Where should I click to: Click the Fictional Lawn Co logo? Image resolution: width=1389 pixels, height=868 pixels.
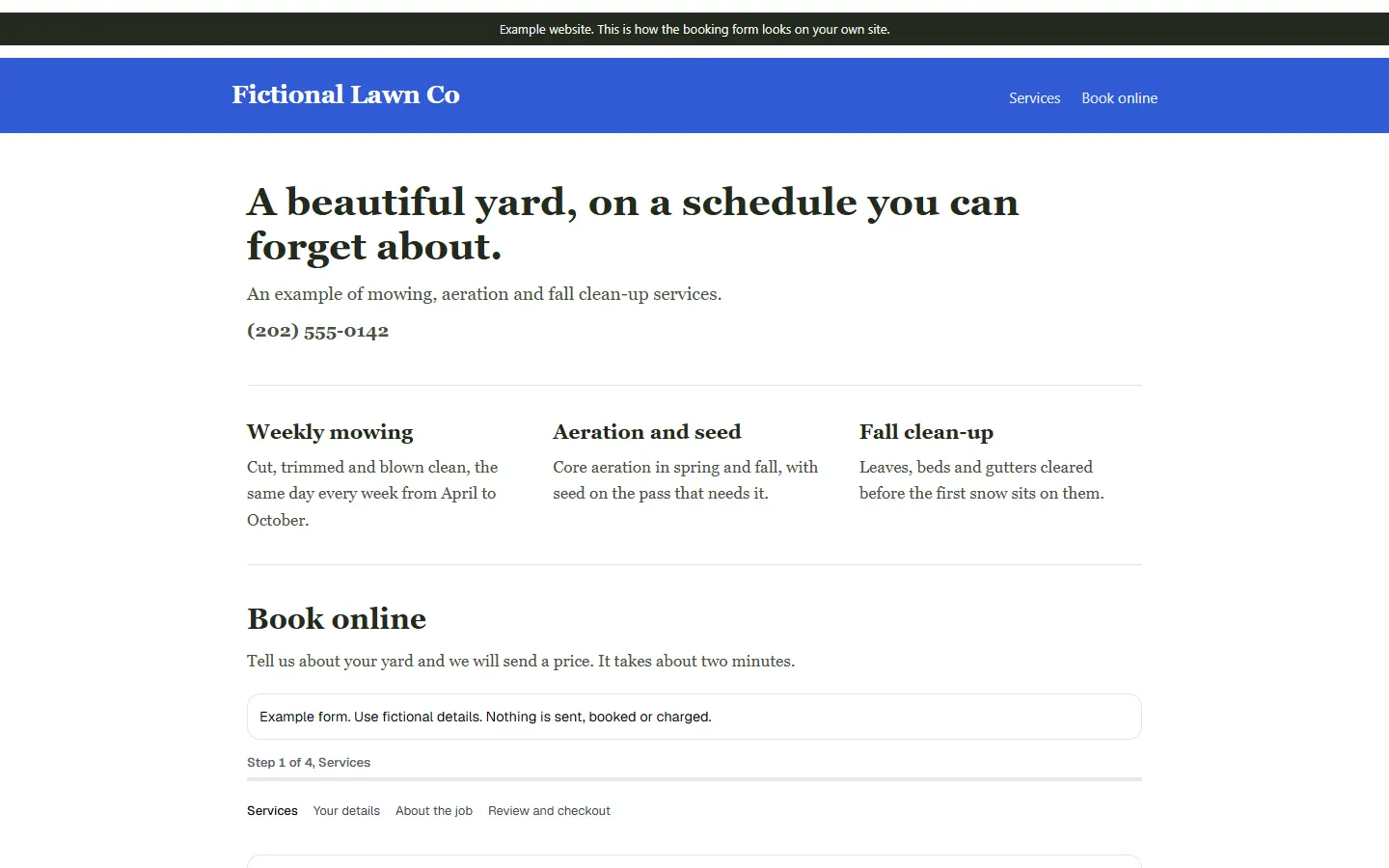click(x=345, y=95)
